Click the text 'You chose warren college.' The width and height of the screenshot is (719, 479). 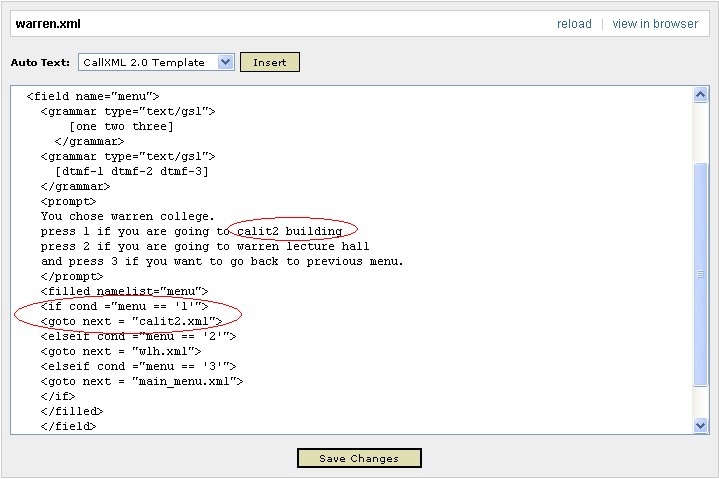point(127,216)
